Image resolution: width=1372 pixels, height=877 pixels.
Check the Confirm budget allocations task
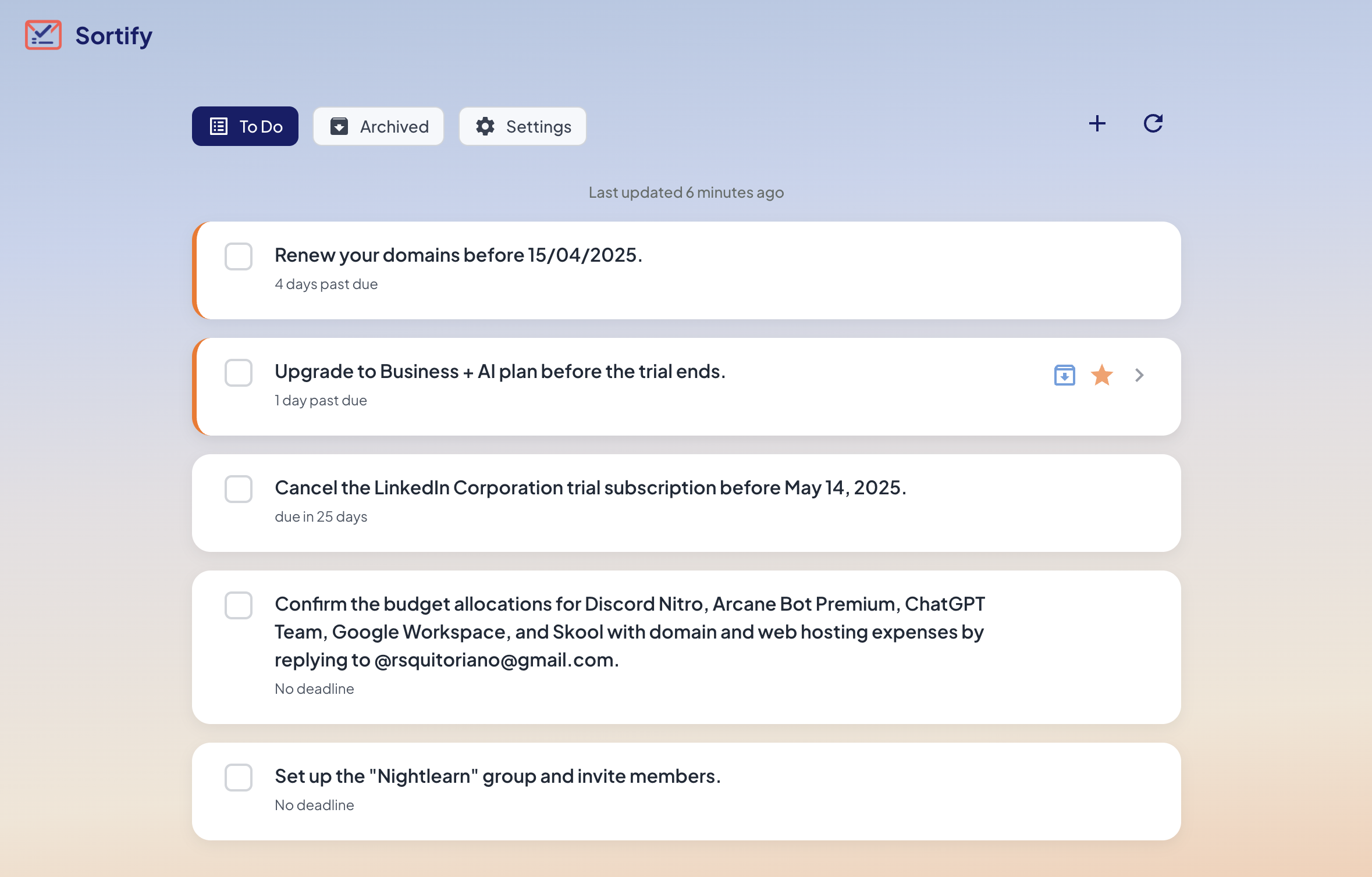(x=238, y=605)
